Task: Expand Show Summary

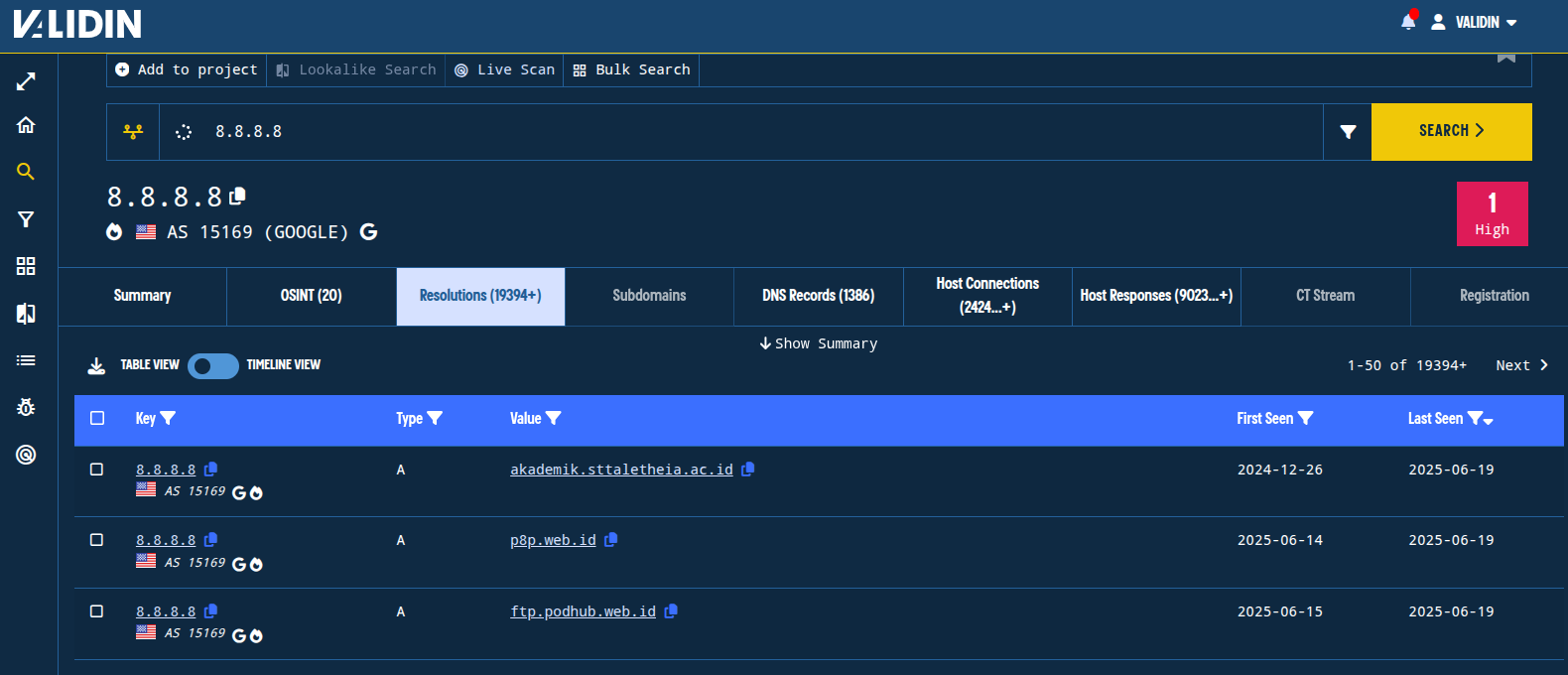Action: click(x=819, y=343)
